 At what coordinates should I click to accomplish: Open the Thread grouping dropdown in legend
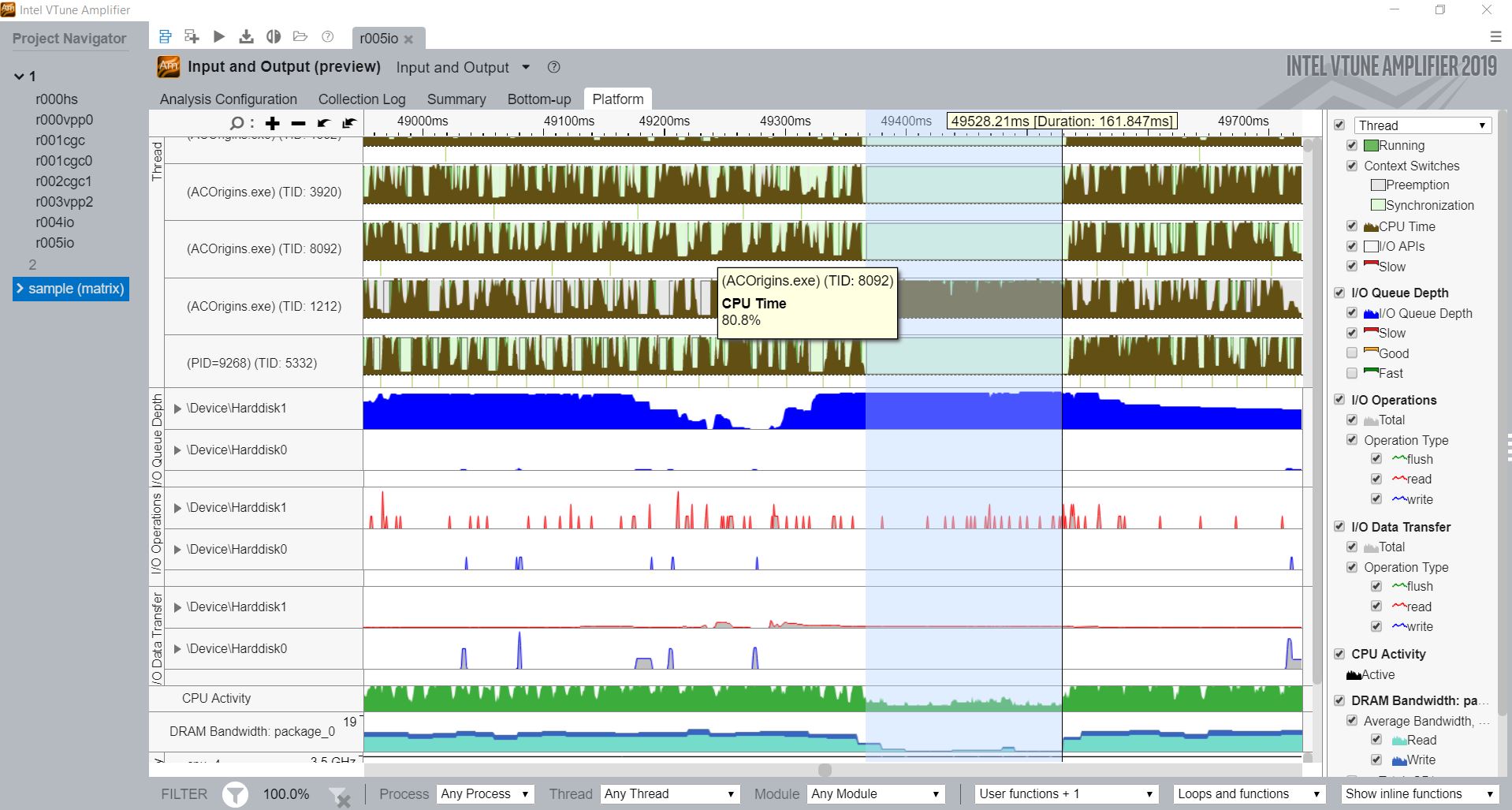1423,125
